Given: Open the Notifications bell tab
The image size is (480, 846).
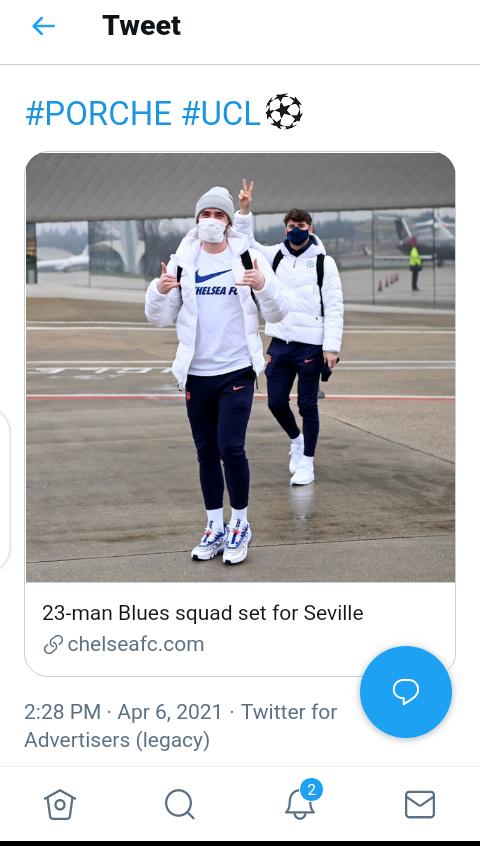Looking at the screenshot, I should coord(299,806).
